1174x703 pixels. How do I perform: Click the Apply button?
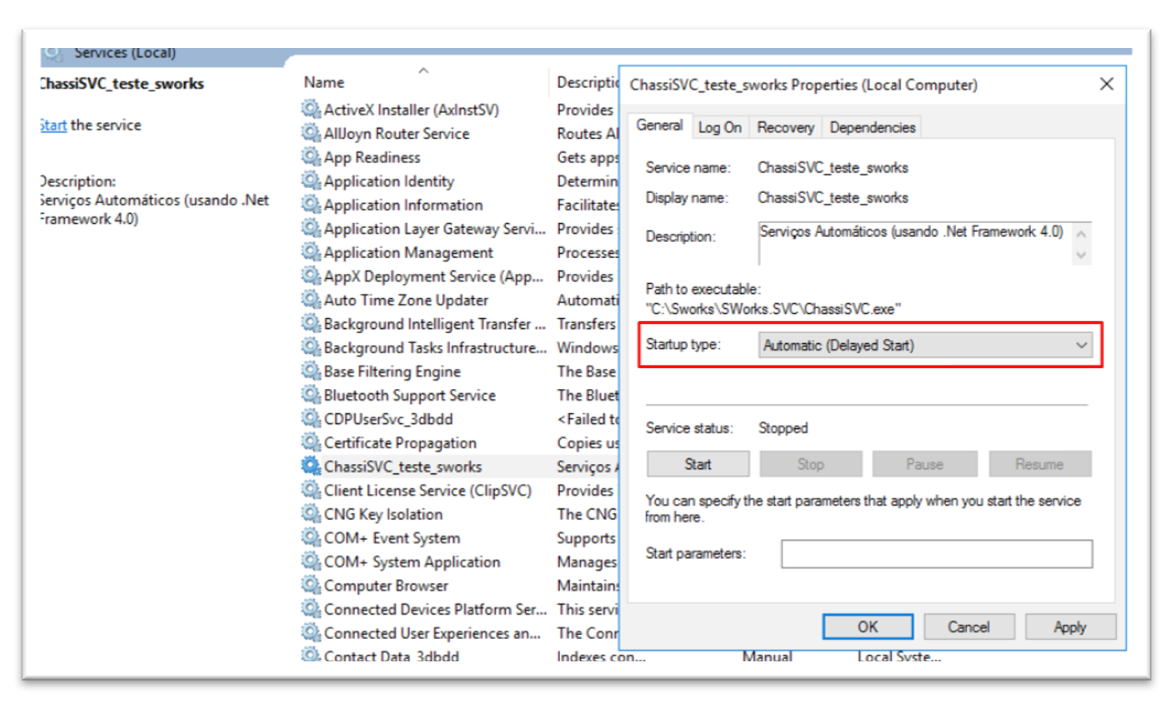(1069, 627)
